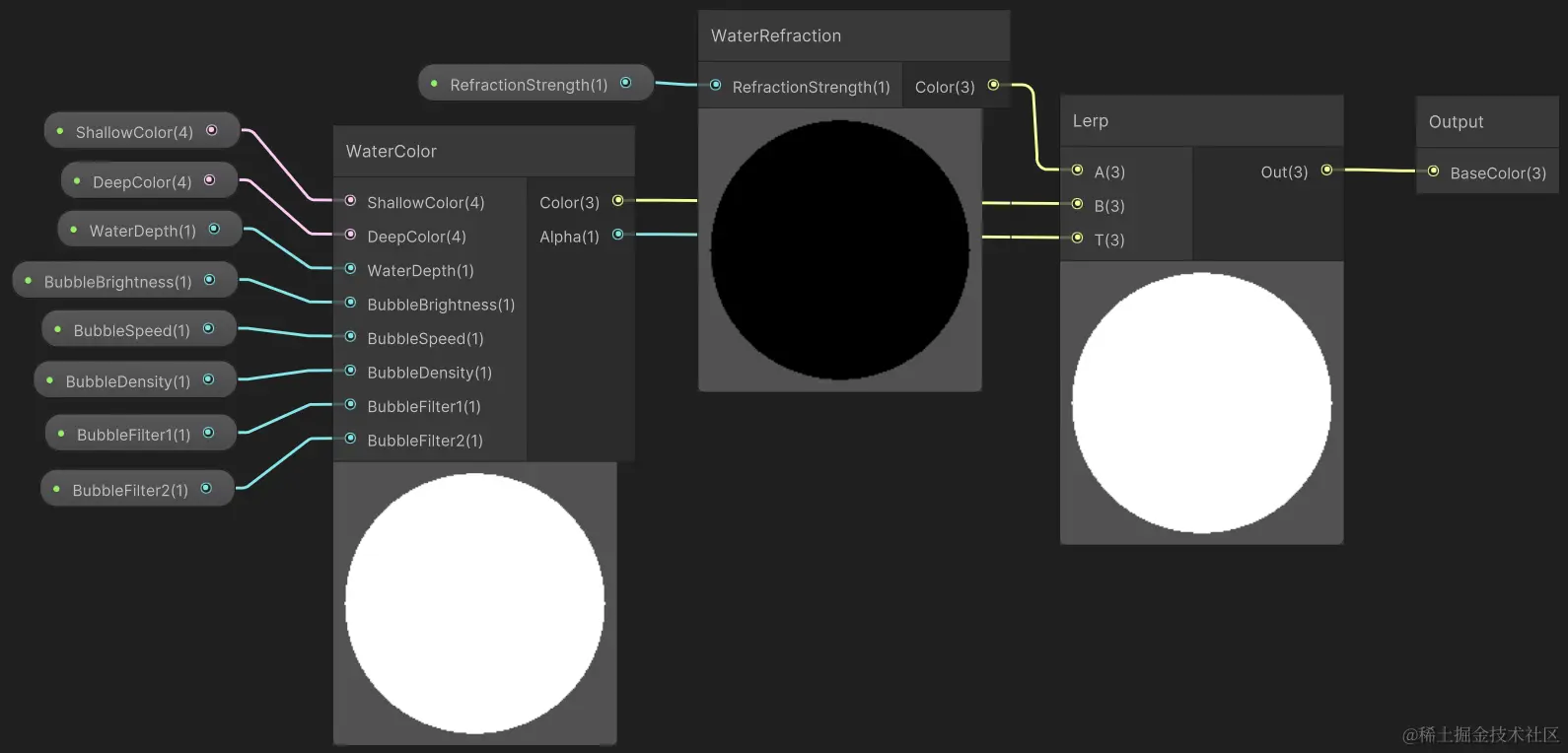Viewport: 1568px width, 753px height.
Task: Click WaterColor BubbleFilter1(1) input port
Action: coord(350,404)
